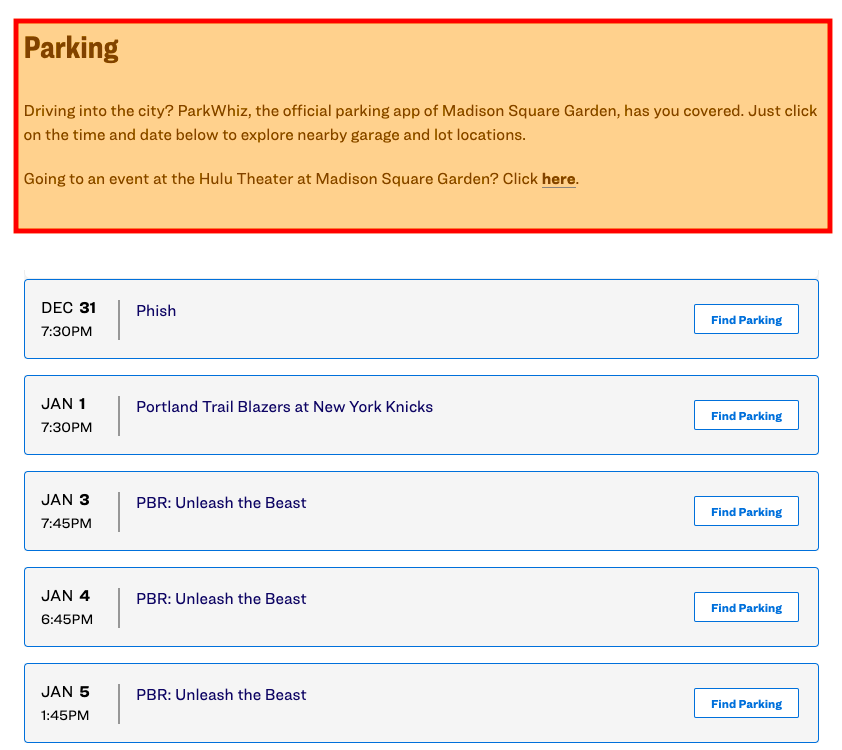842x750 pixels.
Task: Click the "Driving into the city?" paragraph
Action: coord(420,122)
